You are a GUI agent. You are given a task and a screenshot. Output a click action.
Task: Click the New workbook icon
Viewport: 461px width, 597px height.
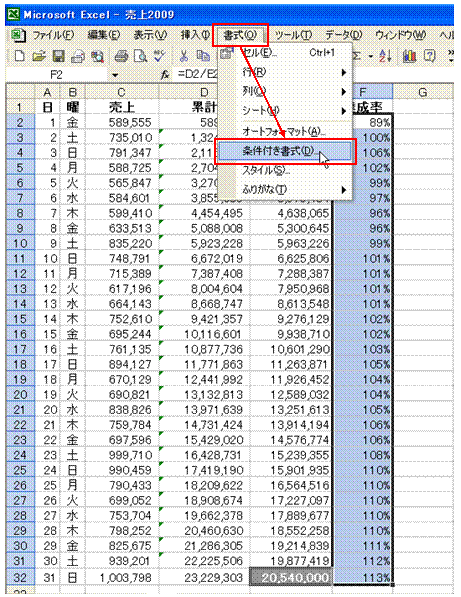pyautogui.click(x=19, y=56)
